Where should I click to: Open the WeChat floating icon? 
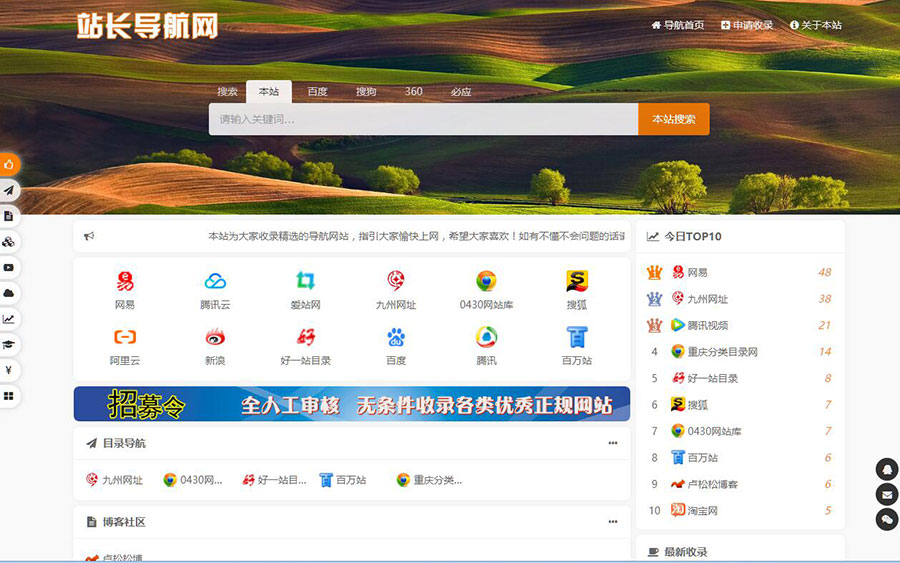(886, 519)
